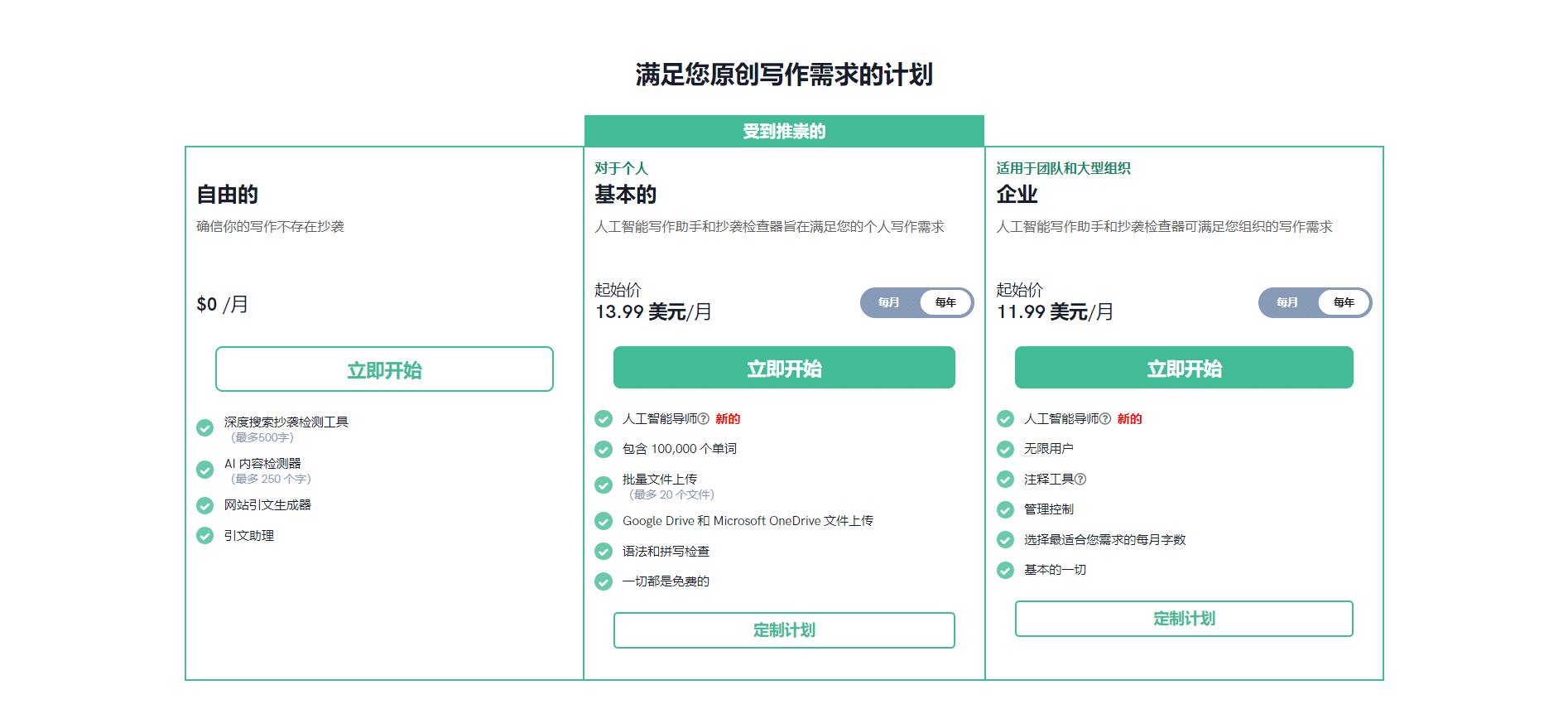Viewport: 1568px width, 709px height.
Task: Open the 注释工具 help tooltip icon
Action: click(x=1080, y=480)
